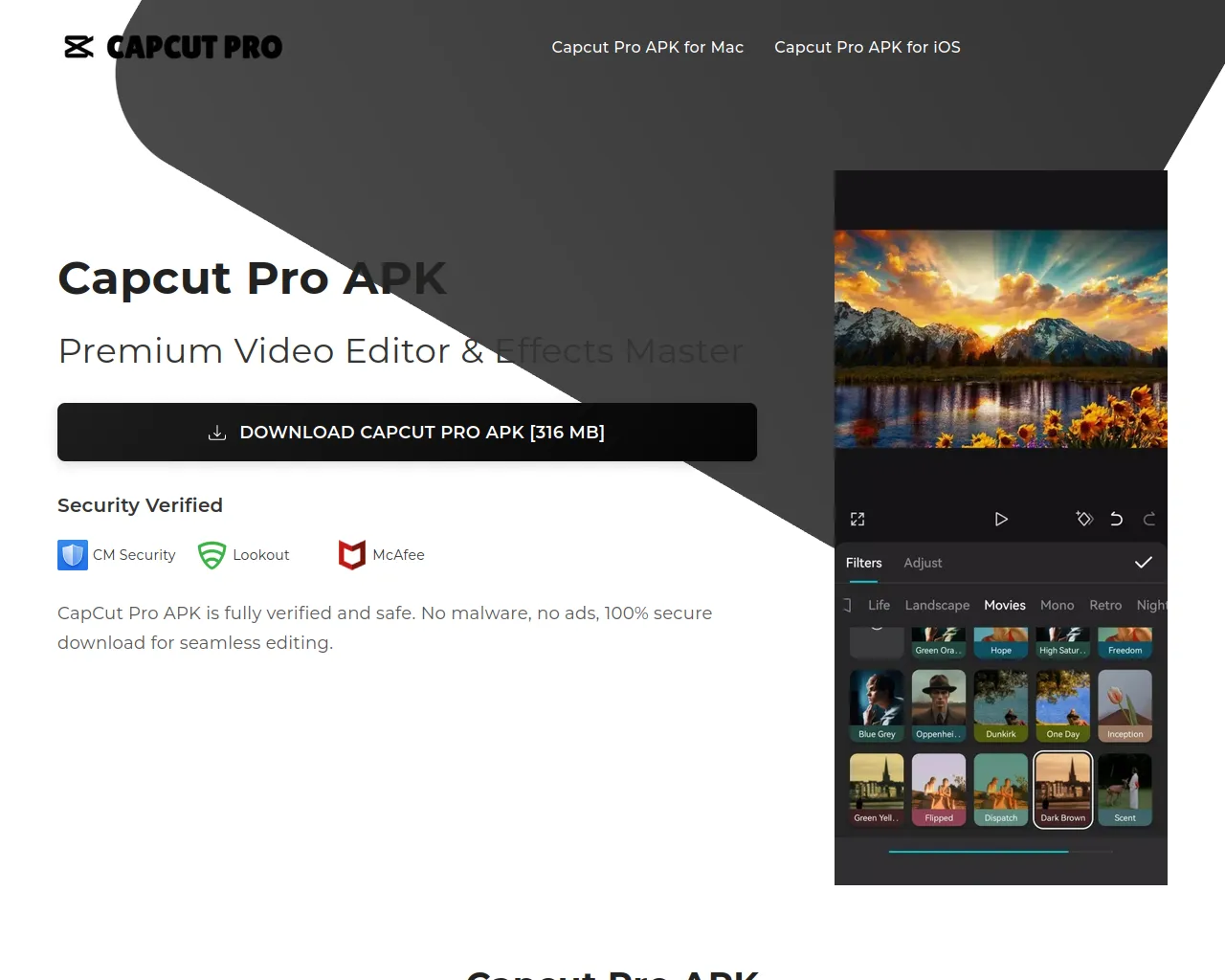Click the CM Security shield icon
The width and height of the screenshot is (1225, 980).
[x=73, y=555]
